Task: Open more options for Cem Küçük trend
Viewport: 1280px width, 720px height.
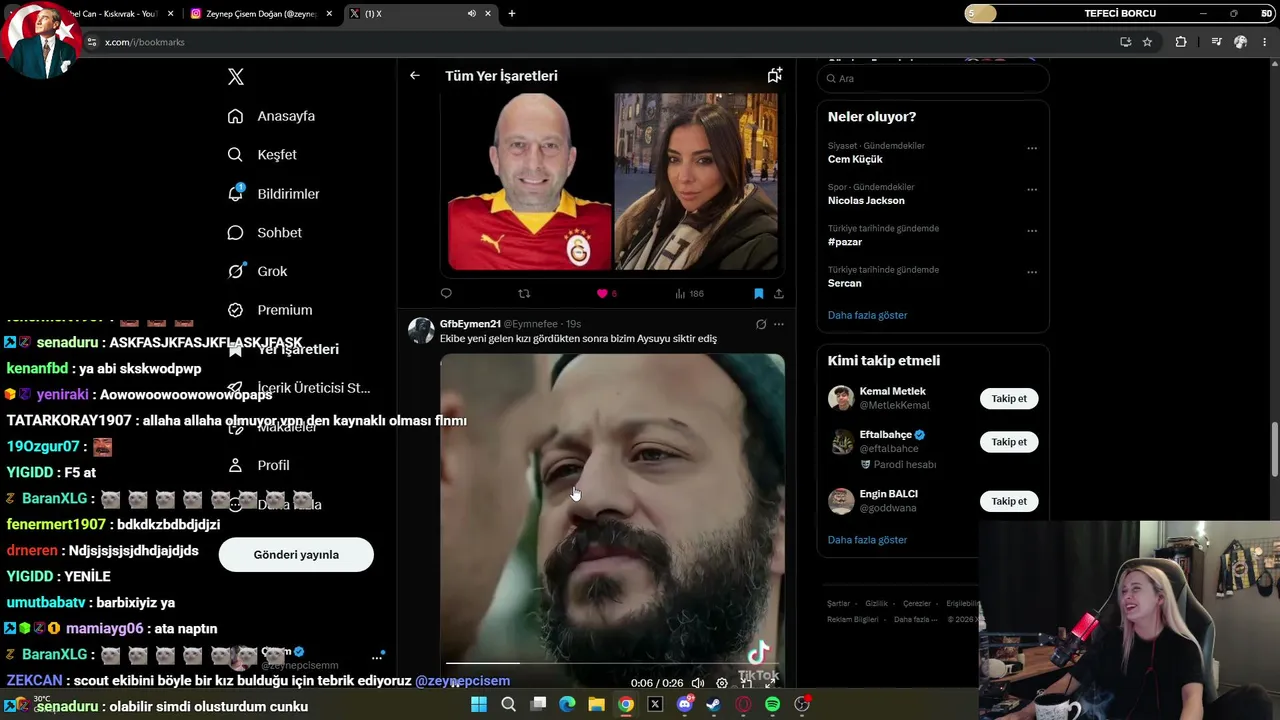Action: (1032, 148)
